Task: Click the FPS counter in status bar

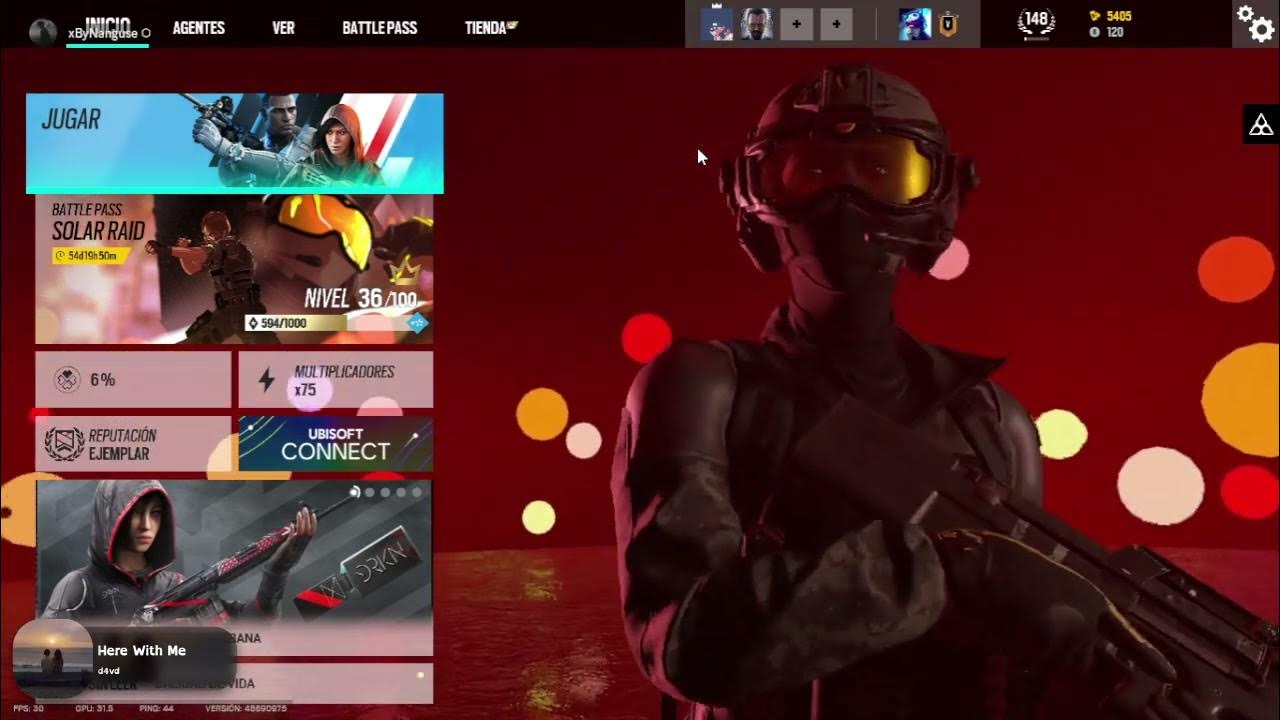Action: (x=28, y=708)
